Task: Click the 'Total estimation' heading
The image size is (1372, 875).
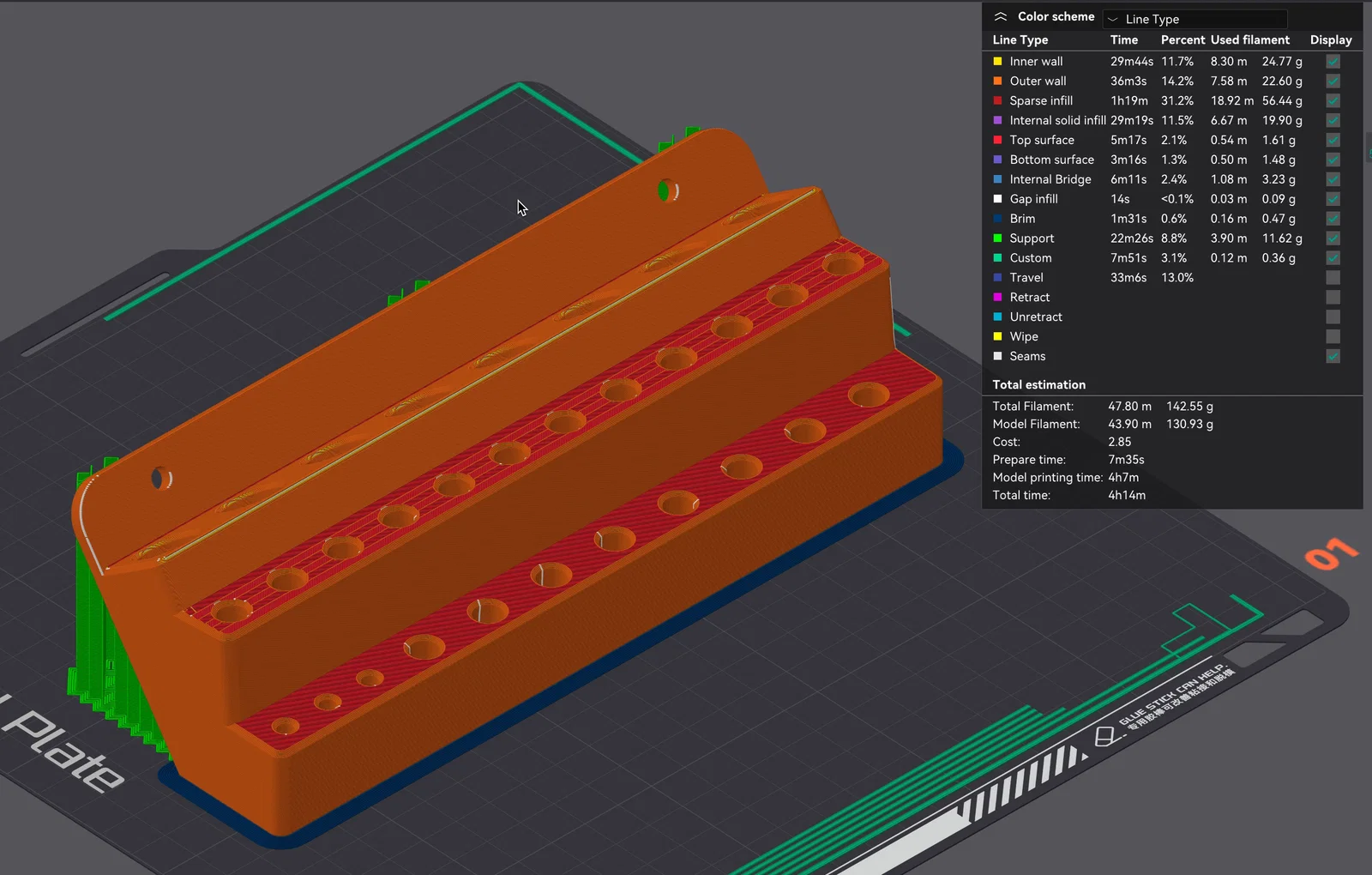Action: pyautogui.click(x=1039, y=385)
